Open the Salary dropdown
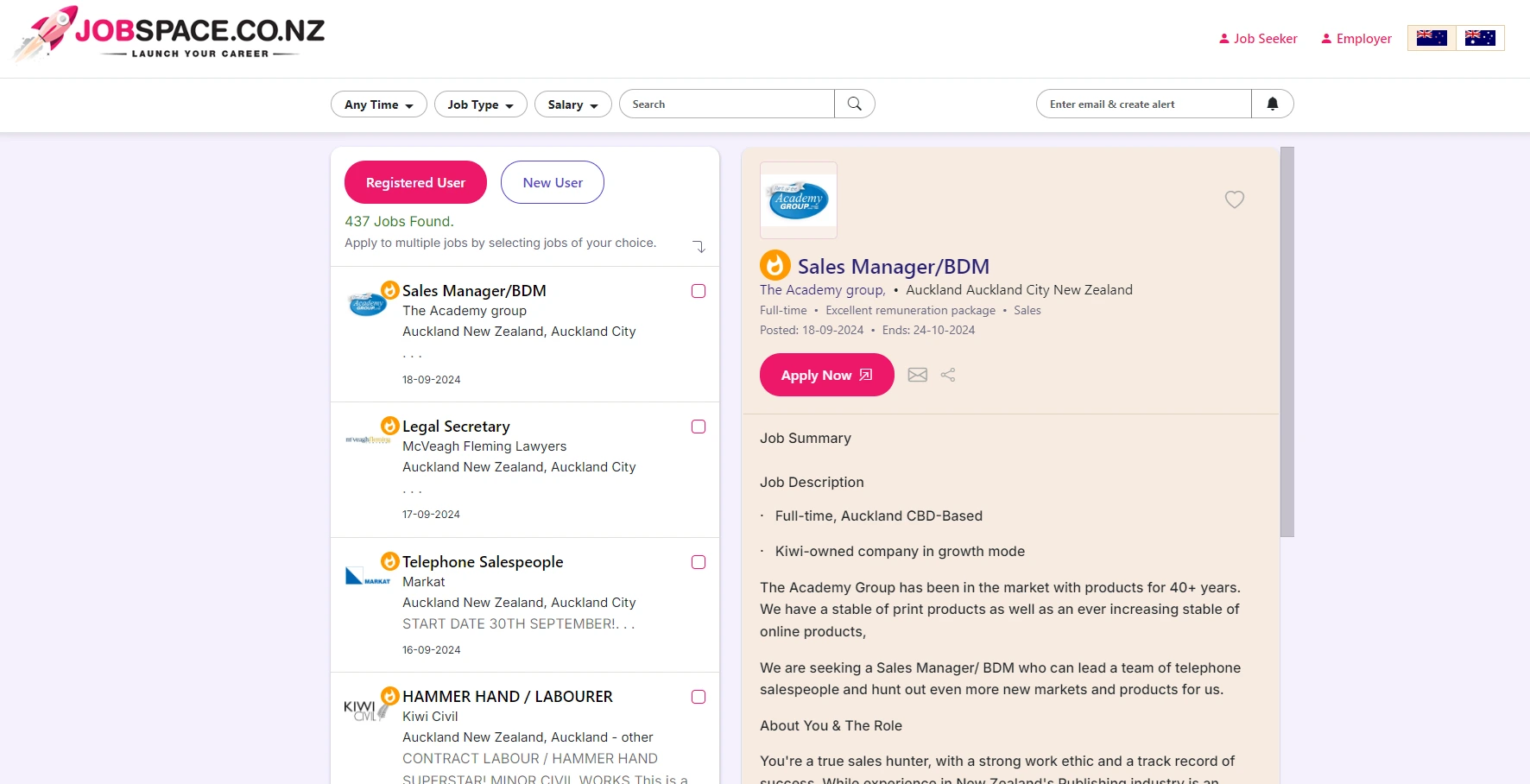This screenshot has height=784, width=1530. pos(573,104)
